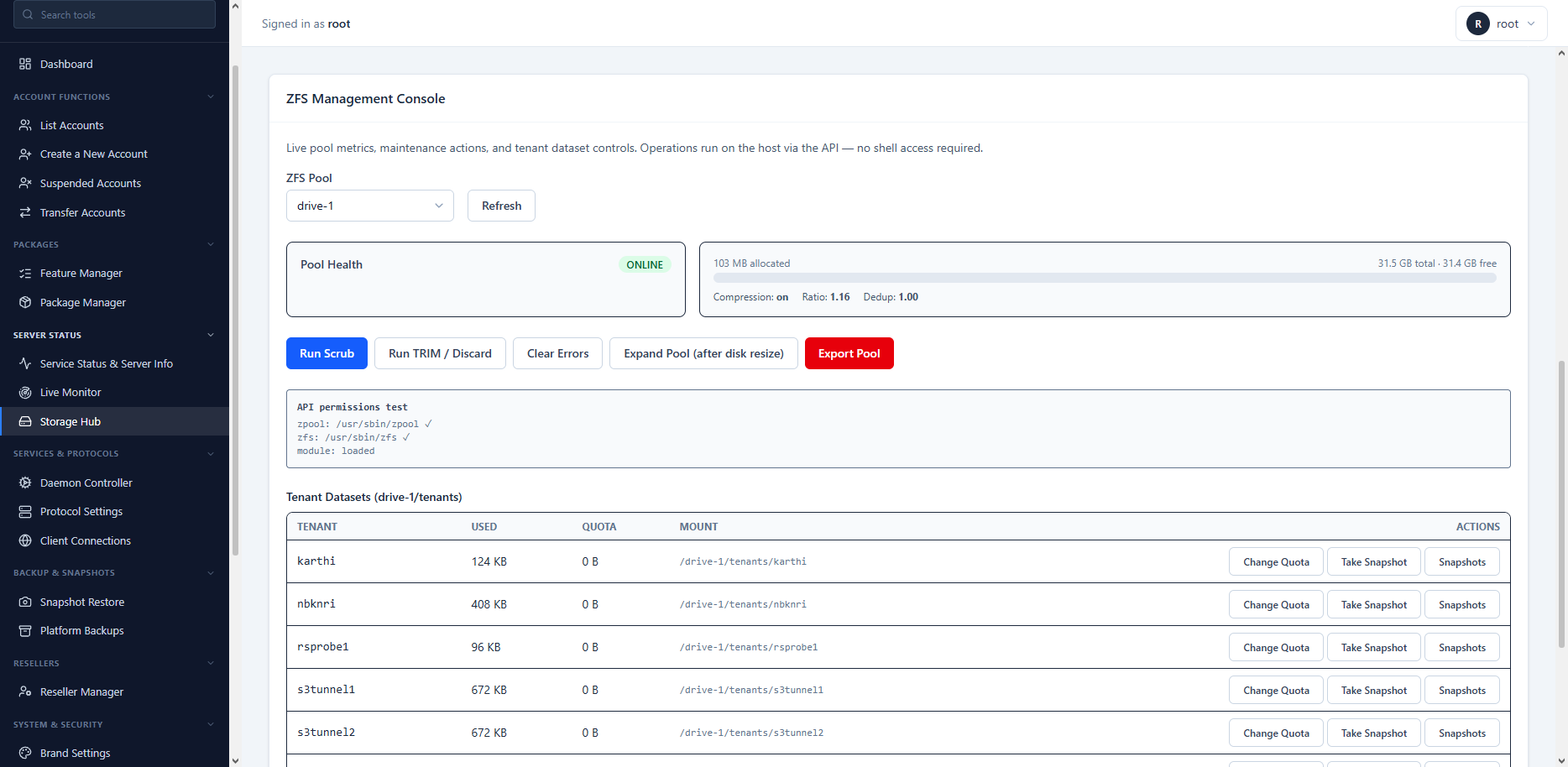Collapse the Resellers section
Image resolution: width=1568 pixels, height=767 pixels.
211,663
